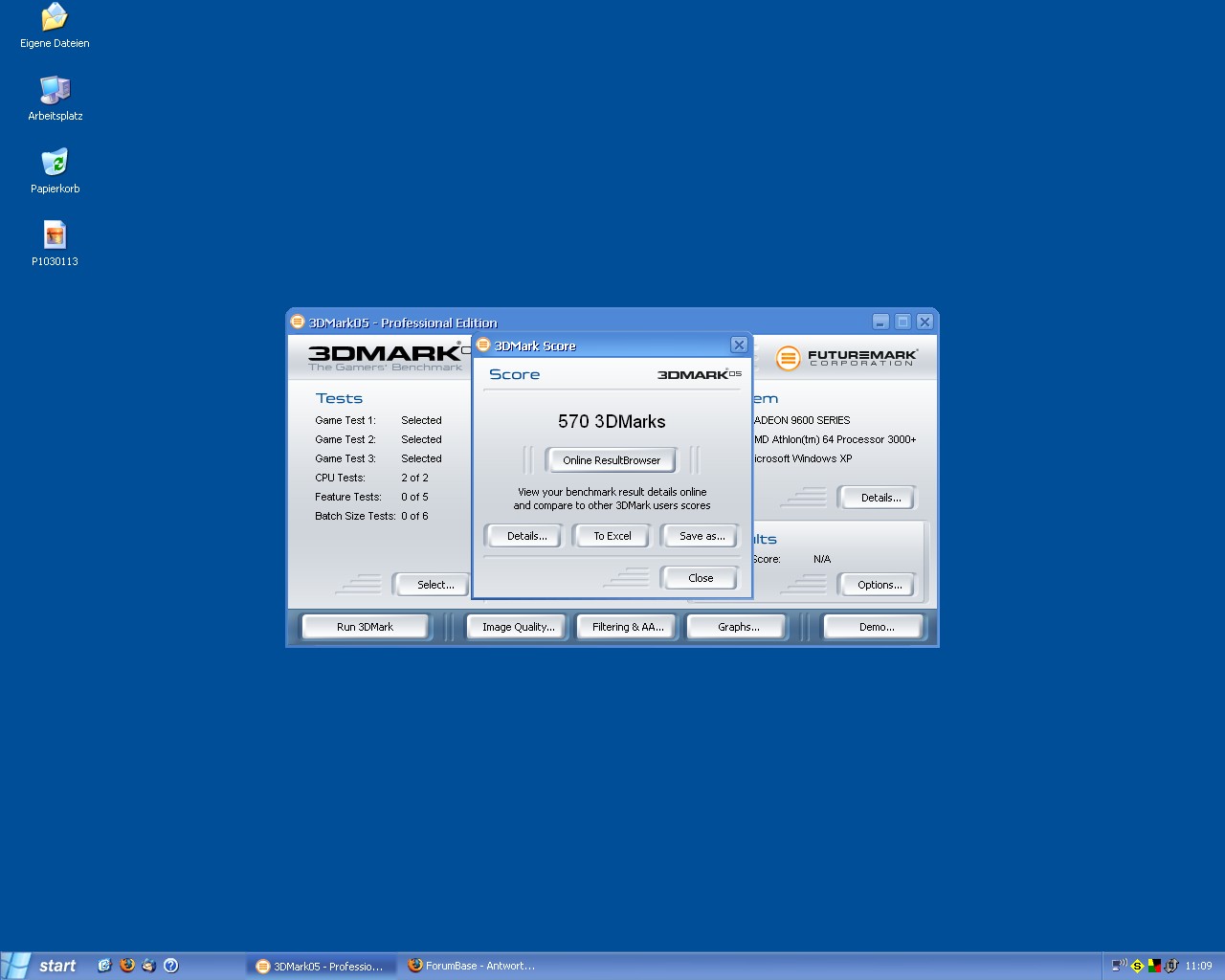Click the '2 of 2' CPU tests value
Viewport: 1225px width, 980px height.
414,478
